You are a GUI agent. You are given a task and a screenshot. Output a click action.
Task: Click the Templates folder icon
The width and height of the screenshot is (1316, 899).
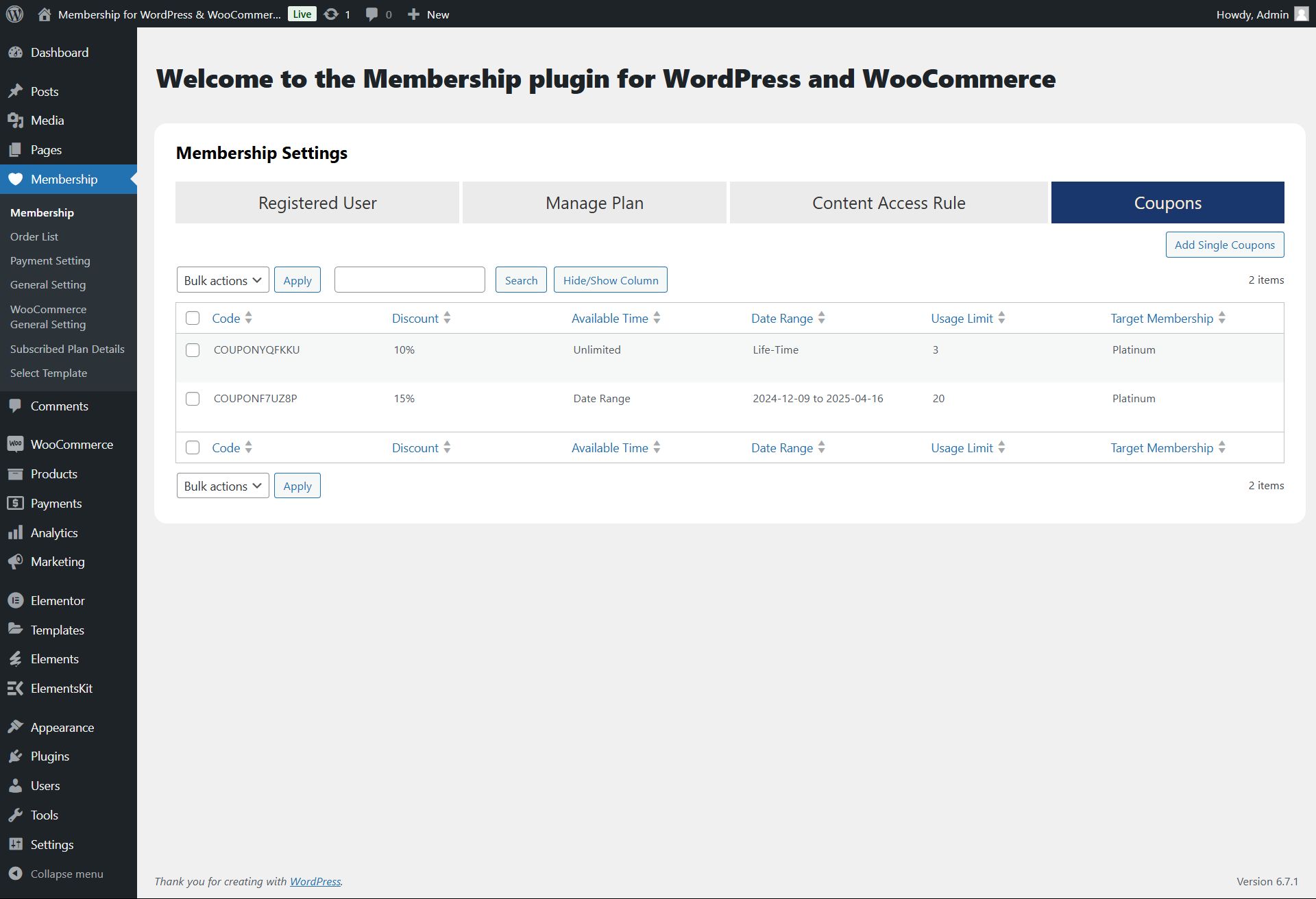15,630
